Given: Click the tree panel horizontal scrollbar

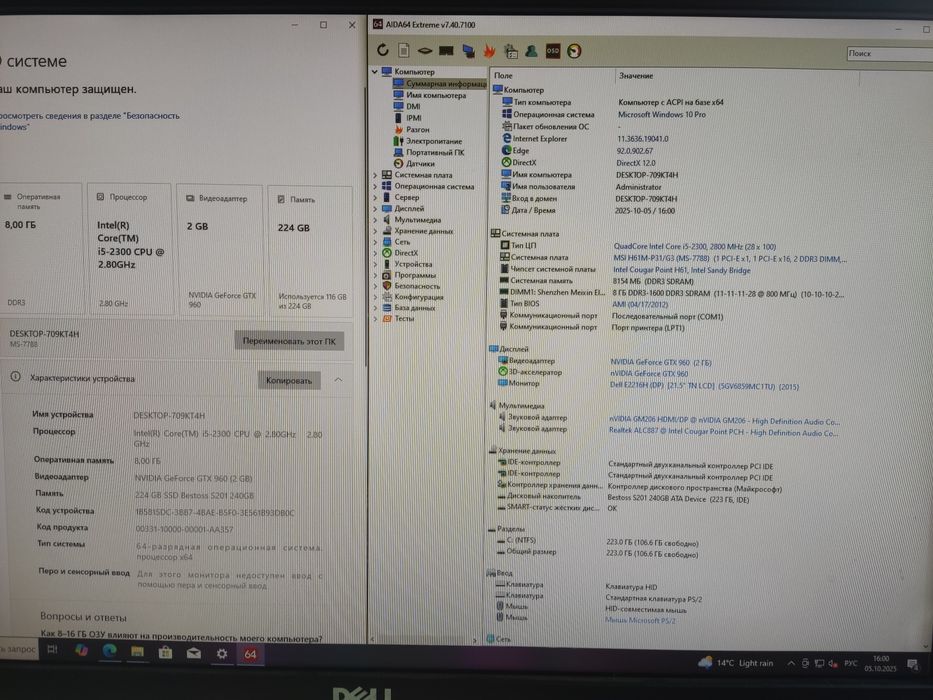Looking at the screenshot, I should (x=425, y=640).
